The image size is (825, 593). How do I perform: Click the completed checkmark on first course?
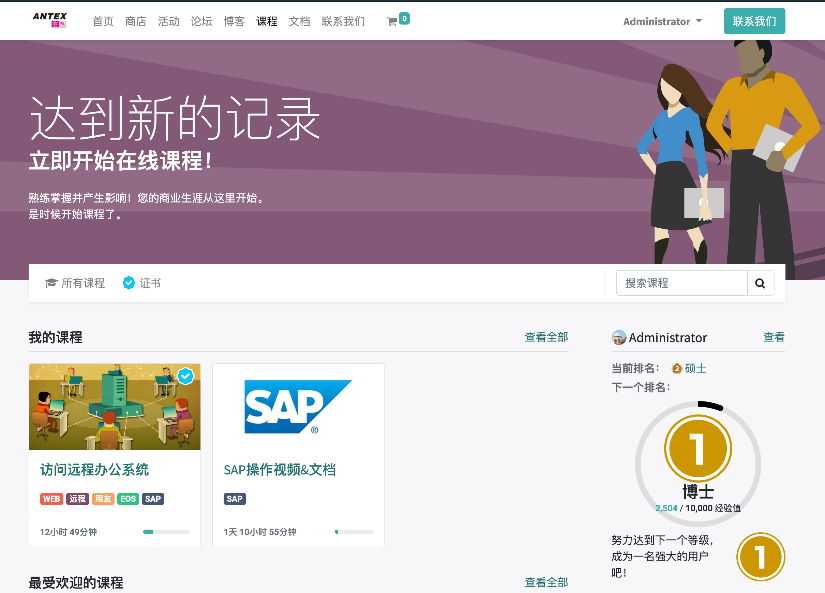pos(185,376)
